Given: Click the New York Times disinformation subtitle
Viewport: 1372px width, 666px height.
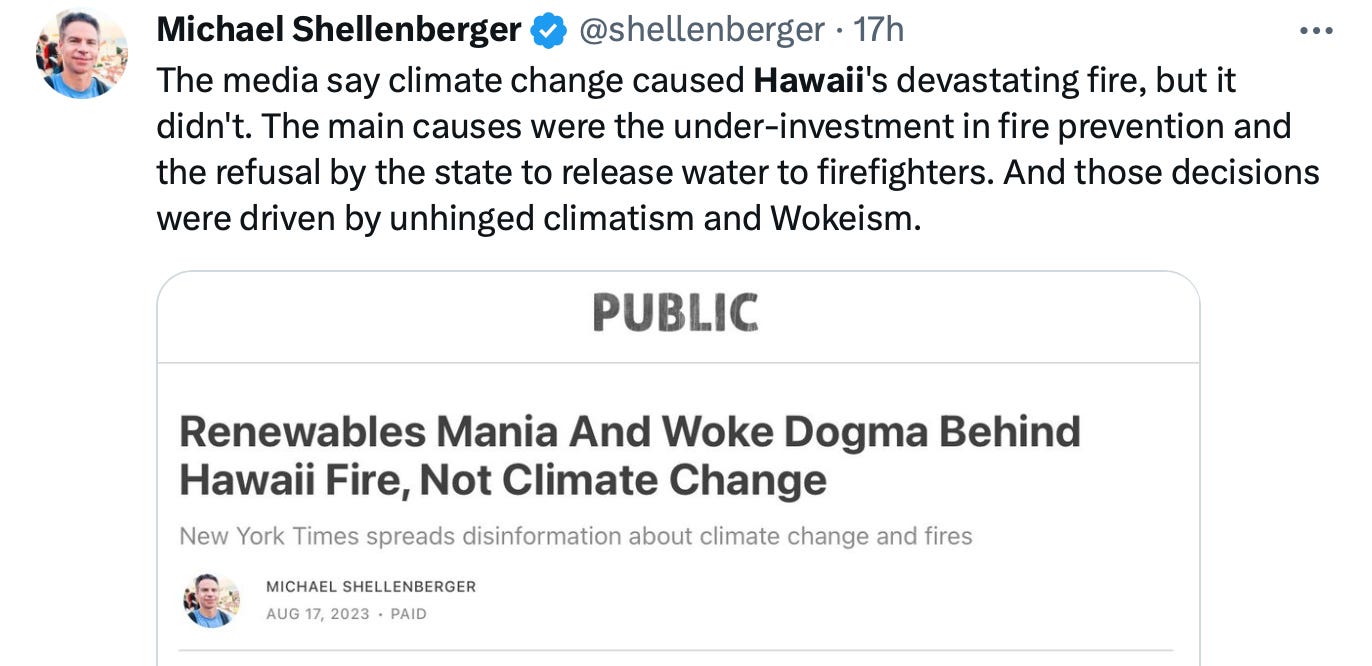Looking at the screenshot, I should (574, 536).
